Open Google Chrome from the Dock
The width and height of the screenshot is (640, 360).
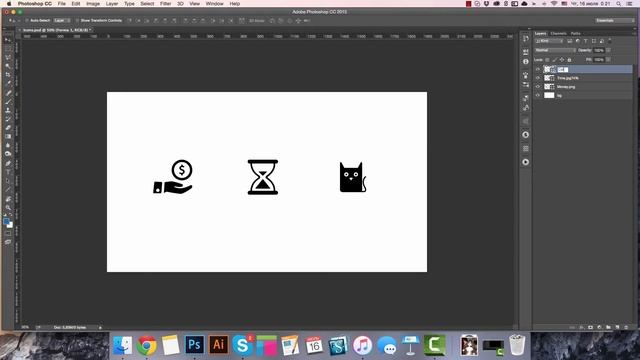147,345
